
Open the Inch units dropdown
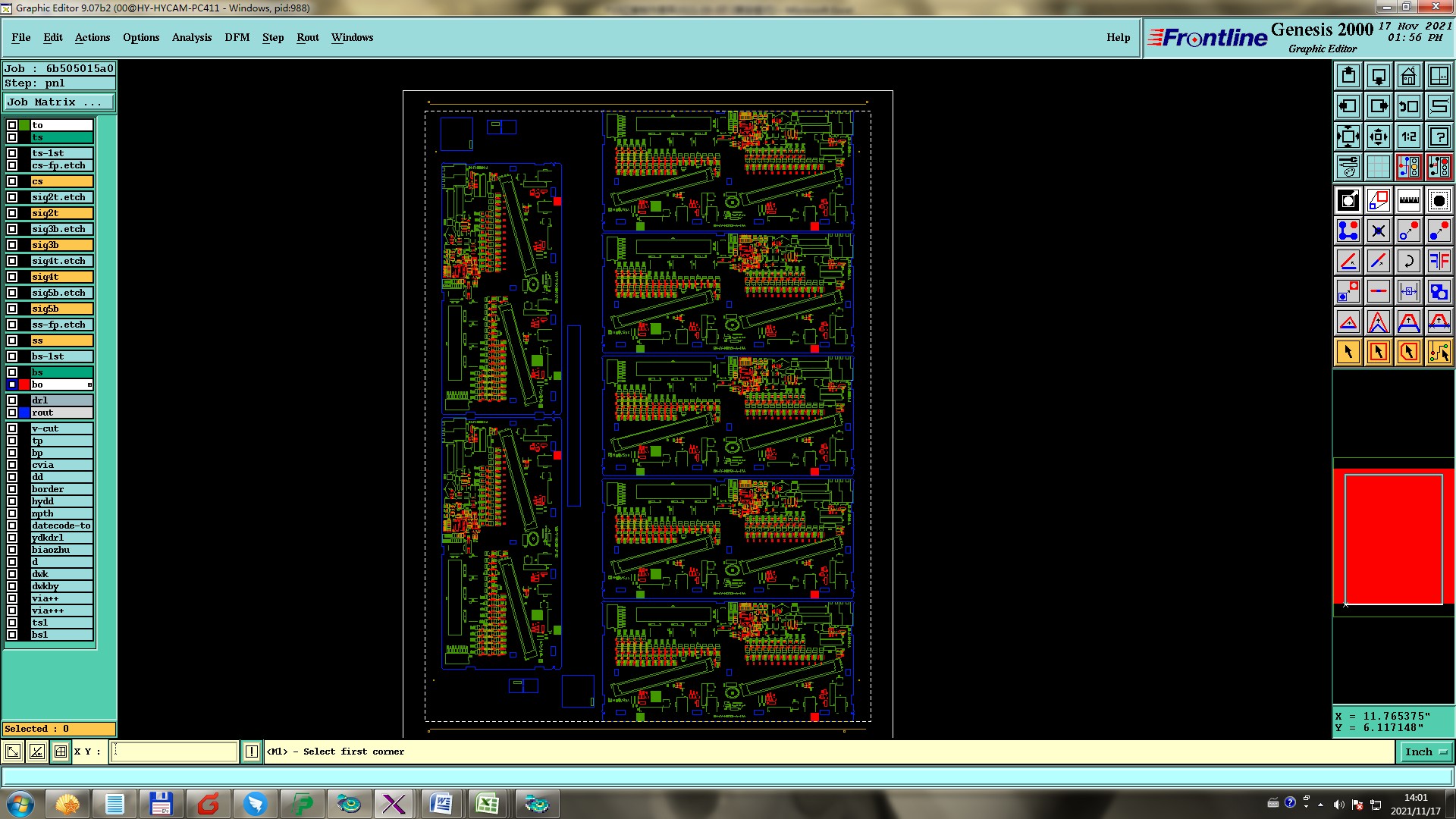pos(1426,752)
